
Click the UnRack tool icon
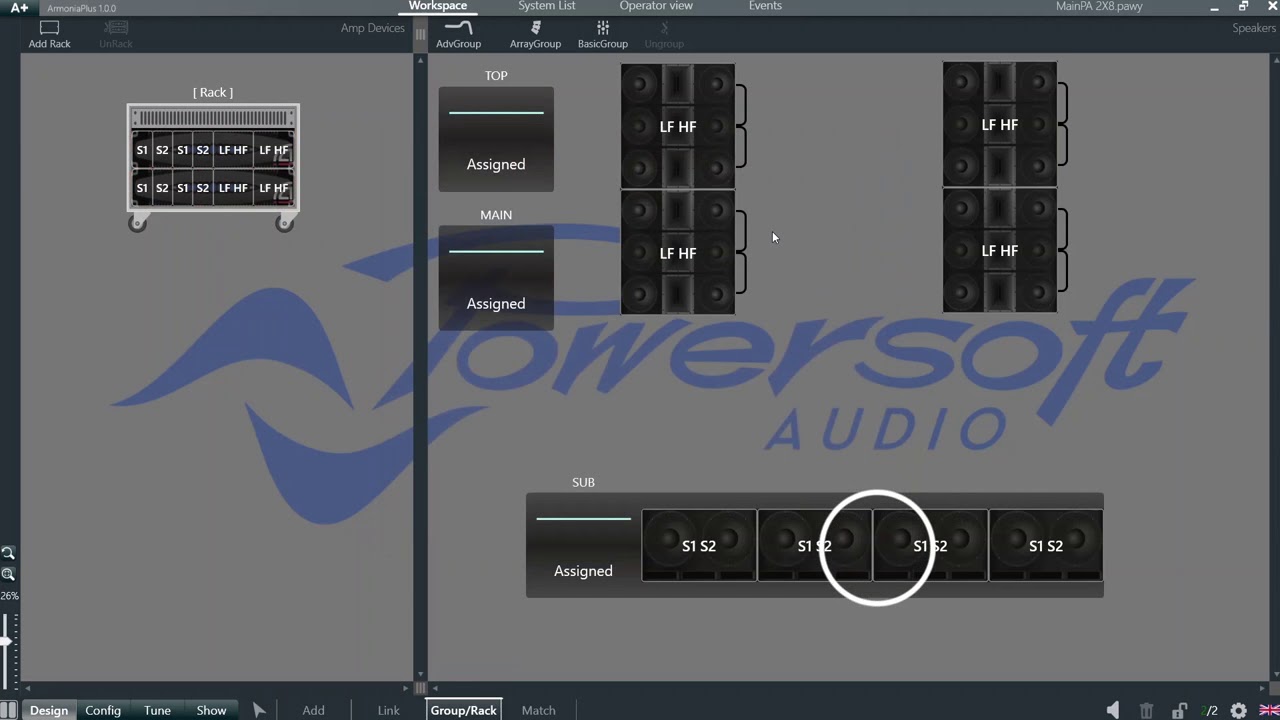coord(116,28)
